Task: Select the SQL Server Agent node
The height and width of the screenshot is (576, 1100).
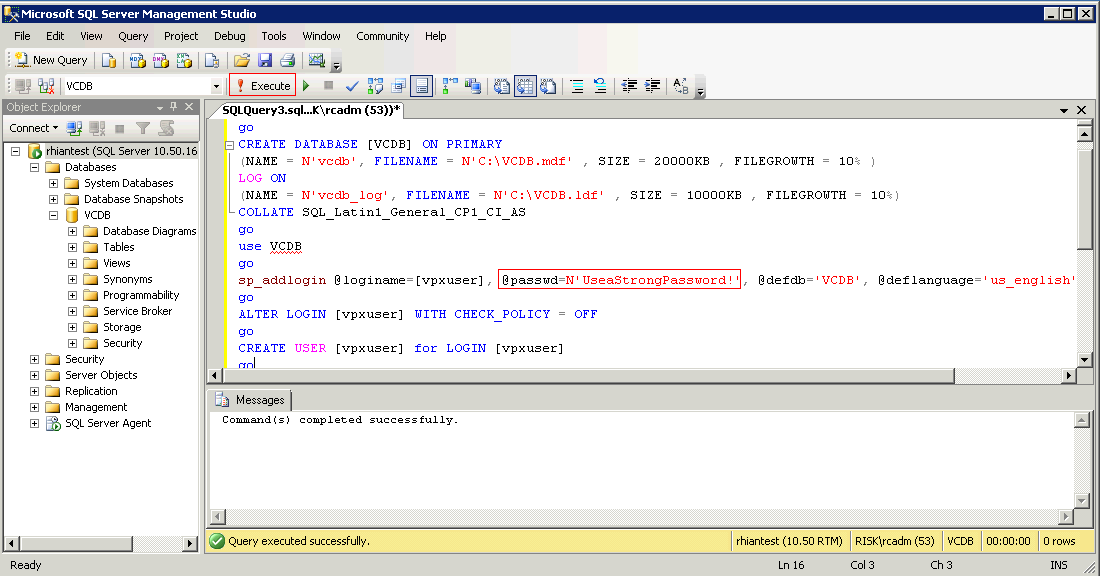Action: coord(108,423)
